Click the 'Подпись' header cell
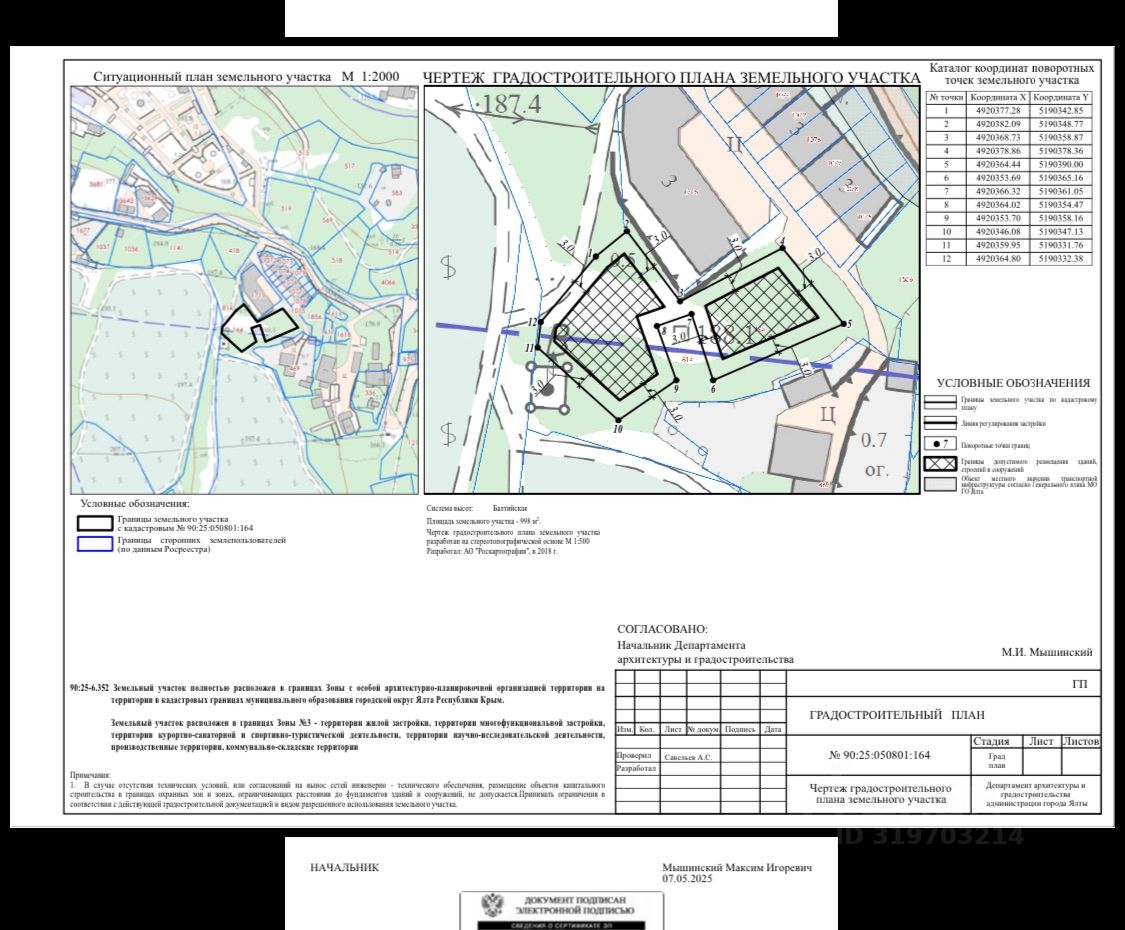1125x930 pixels. pyautogui.click(x=740, y=729)
